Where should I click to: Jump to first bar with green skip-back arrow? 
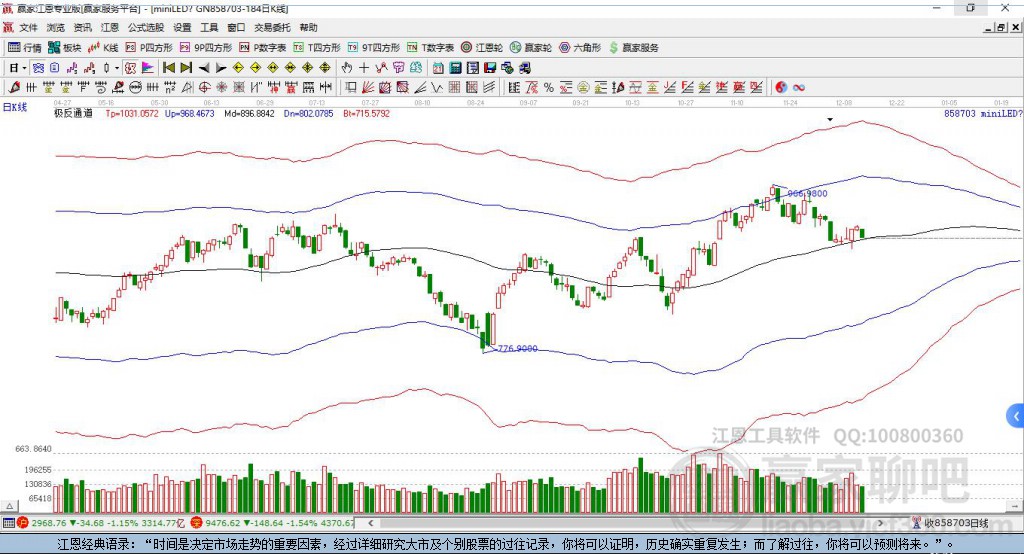[x=168, y=68]
